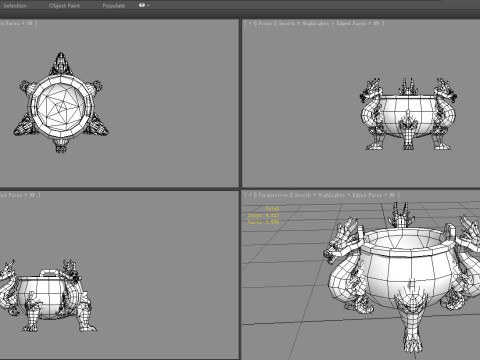
Task: Select the cauldron model in top-left viewport
Action: click(61, 103)
